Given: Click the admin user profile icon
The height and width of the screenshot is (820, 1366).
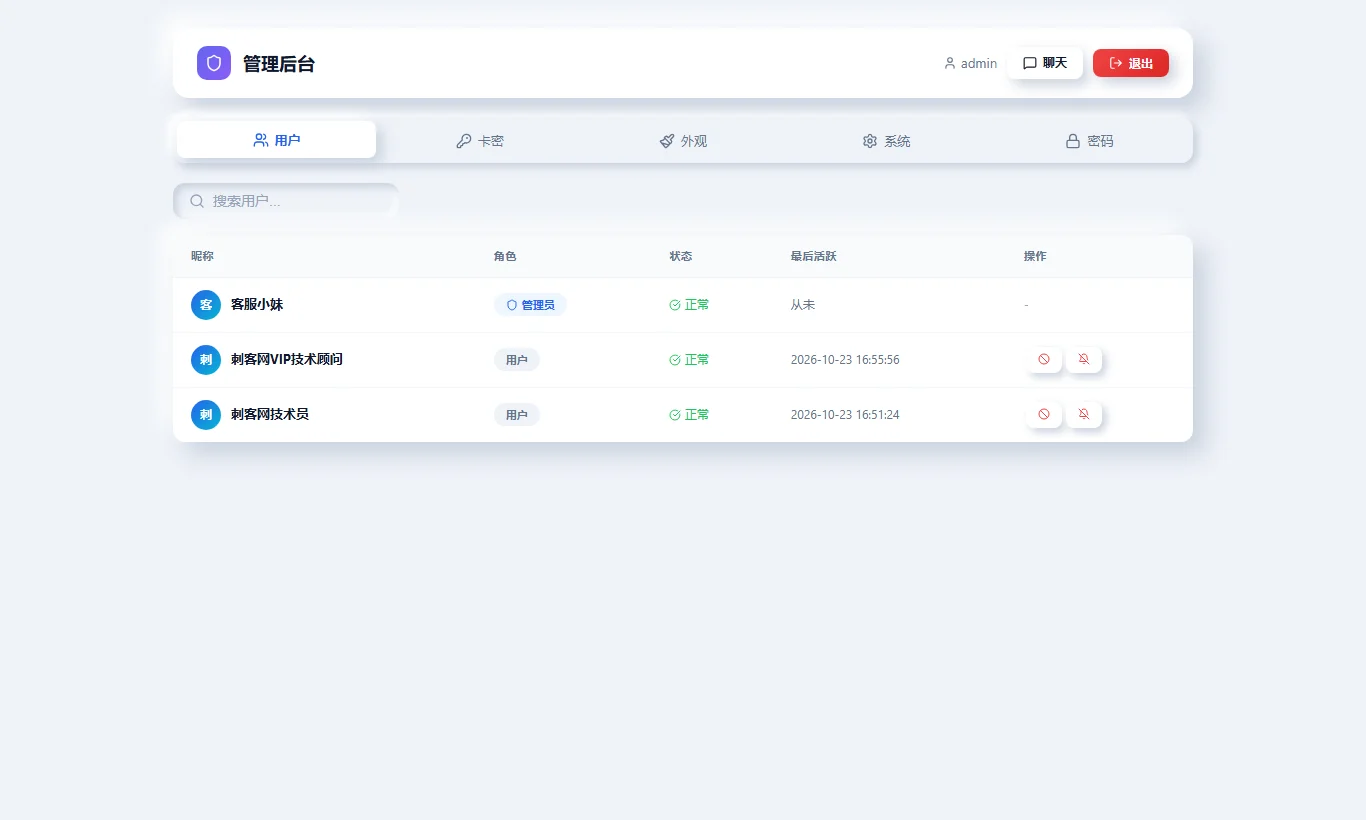Looking at the screenshot, I should tap(950, 63).
